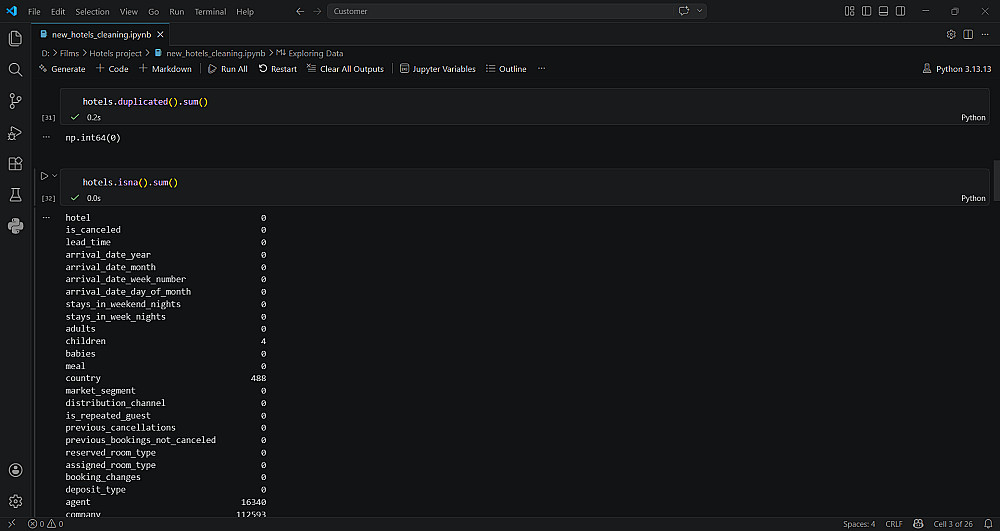
Task: Open the notebook toolbar more actions ellipsis
Action: pyautogui.click(x=541, y=69)
